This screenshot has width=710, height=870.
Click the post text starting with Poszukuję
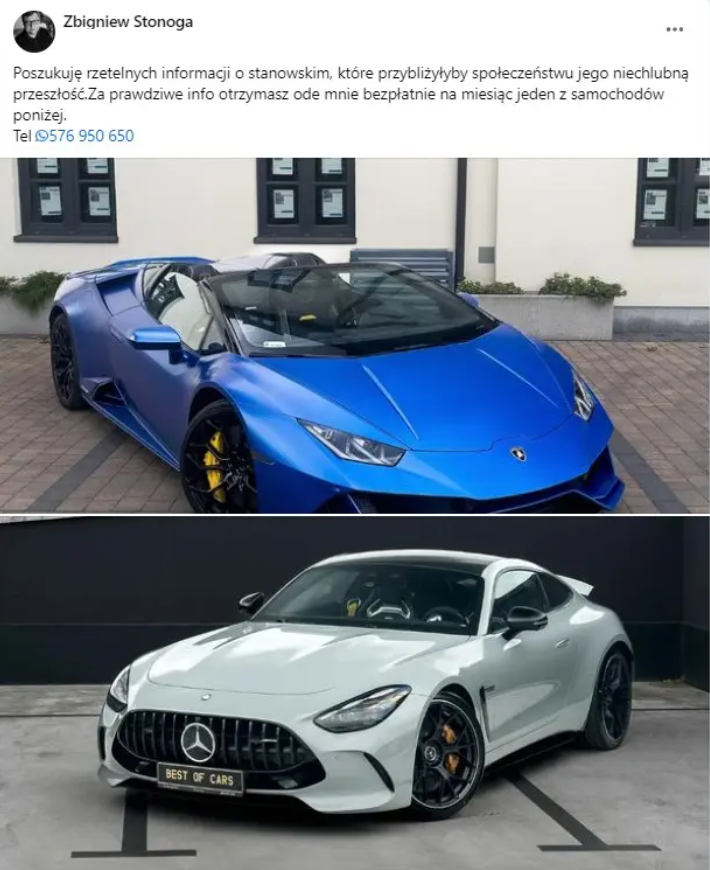pos(351,94)
